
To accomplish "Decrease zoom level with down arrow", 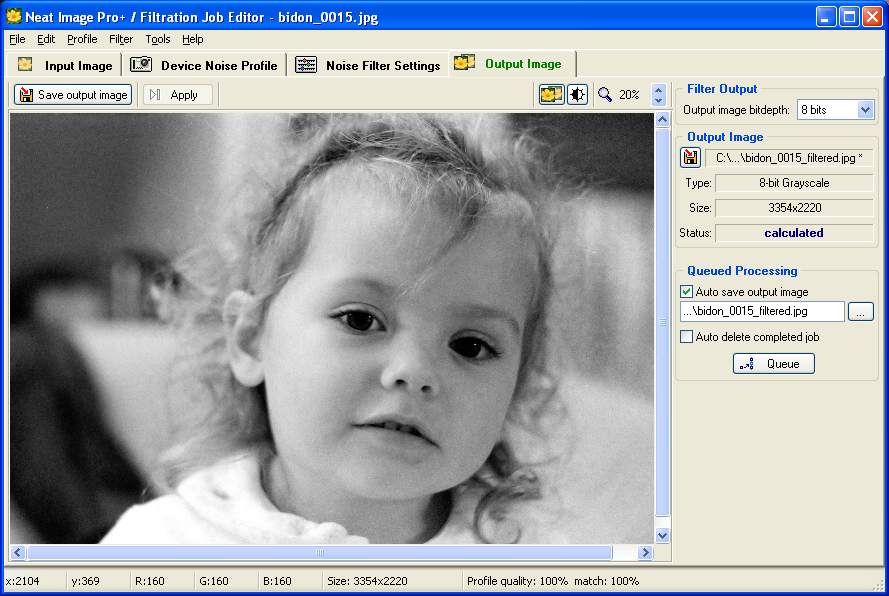I will [658, 100].
